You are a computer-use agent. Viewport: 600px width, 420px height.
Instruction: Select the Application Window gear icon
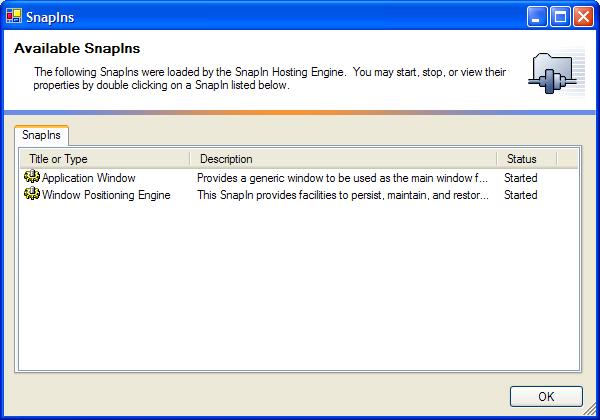[32, 177]
